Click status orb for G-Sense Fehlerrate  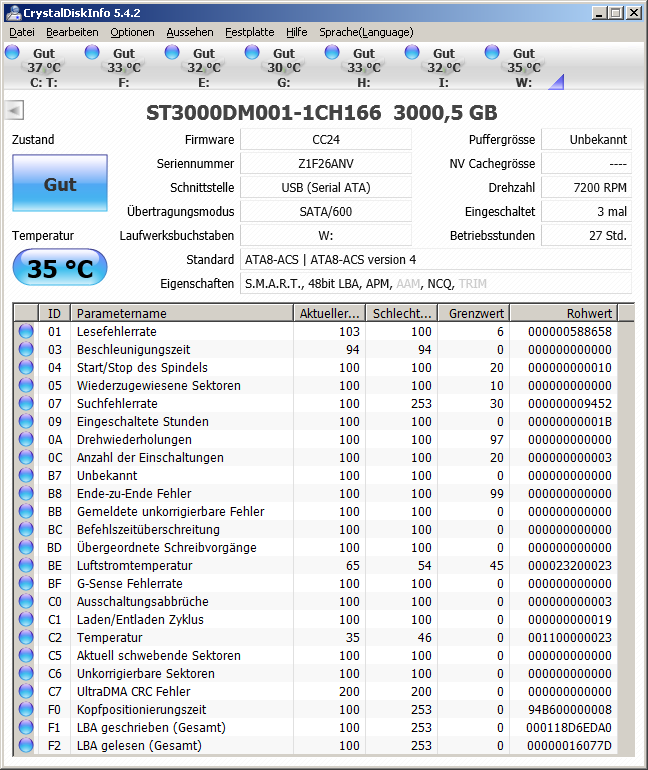[26, 583]
